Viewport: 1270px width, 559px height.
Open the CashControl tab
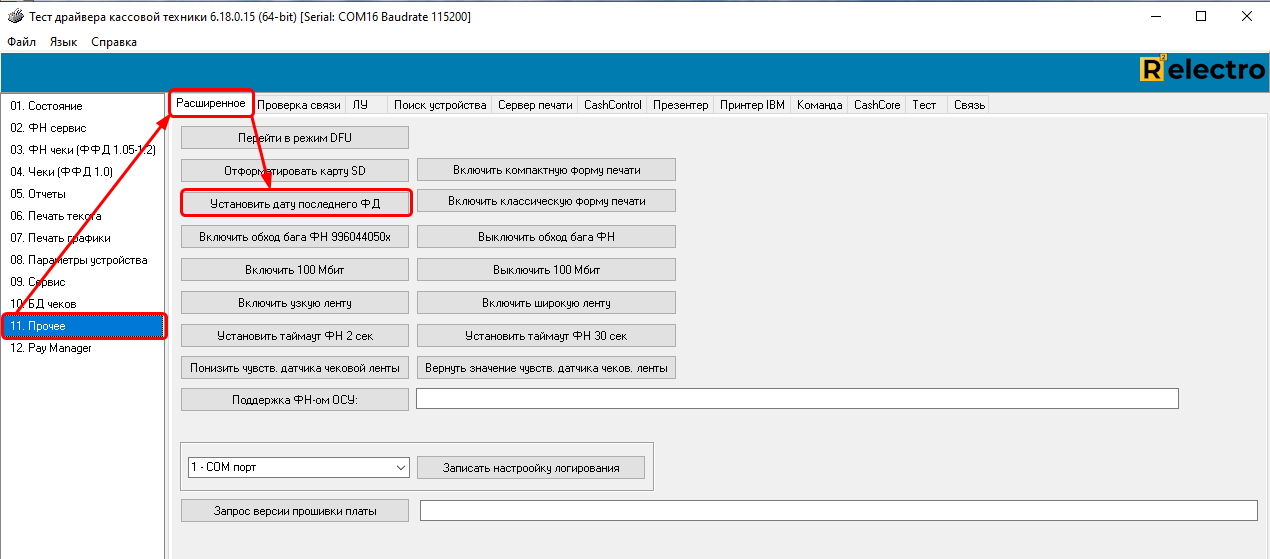[612, 105]
